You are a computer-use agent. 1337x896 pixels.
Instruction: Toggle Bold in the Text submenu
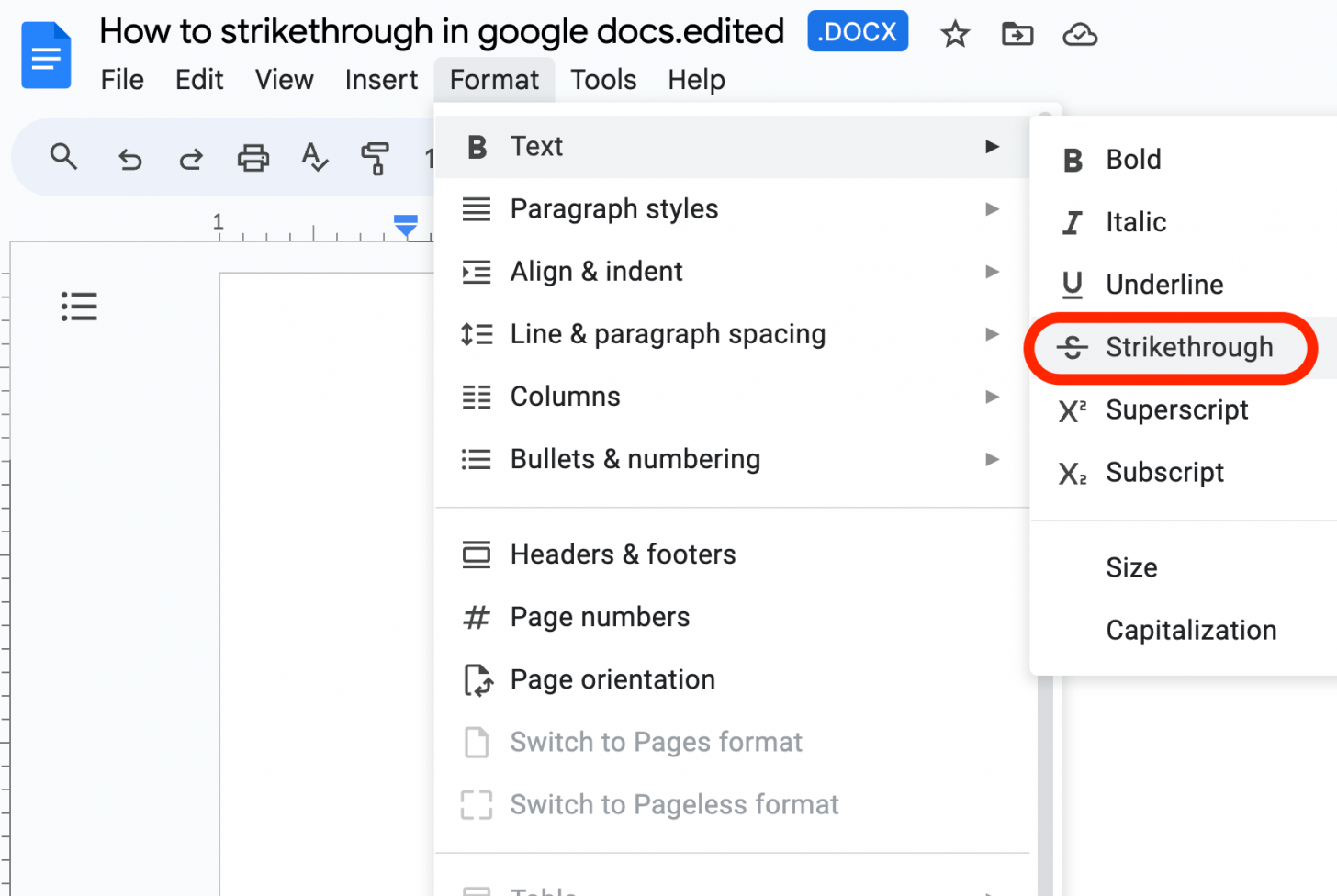coord(1133,159)
